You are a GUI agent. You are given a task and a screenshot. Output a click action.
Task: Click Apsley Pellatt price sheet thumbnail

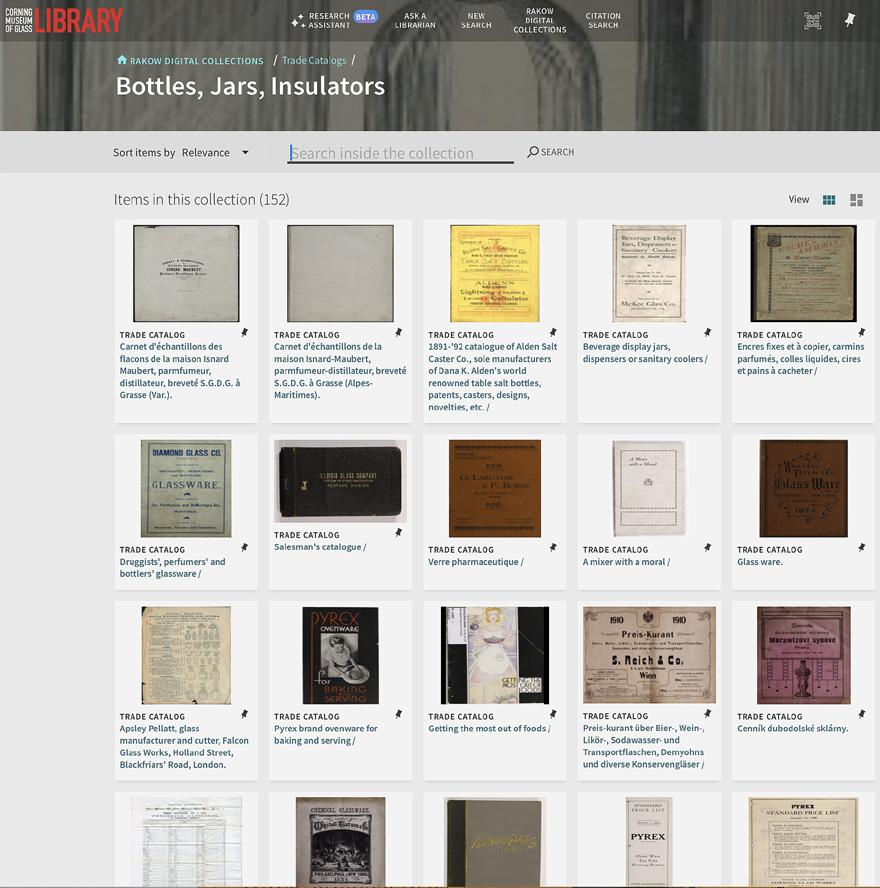tap(186, 655)
